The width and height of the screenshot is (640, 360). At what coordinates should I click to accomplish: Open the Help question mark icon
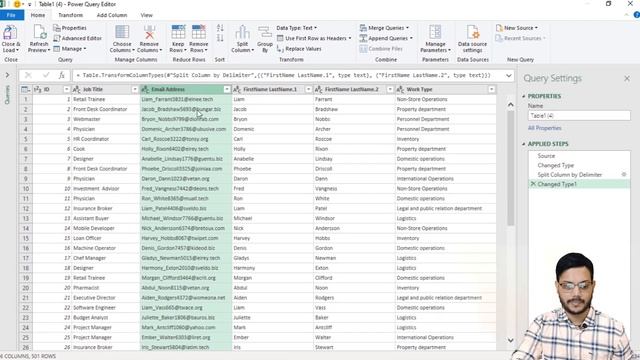(636, 15)
